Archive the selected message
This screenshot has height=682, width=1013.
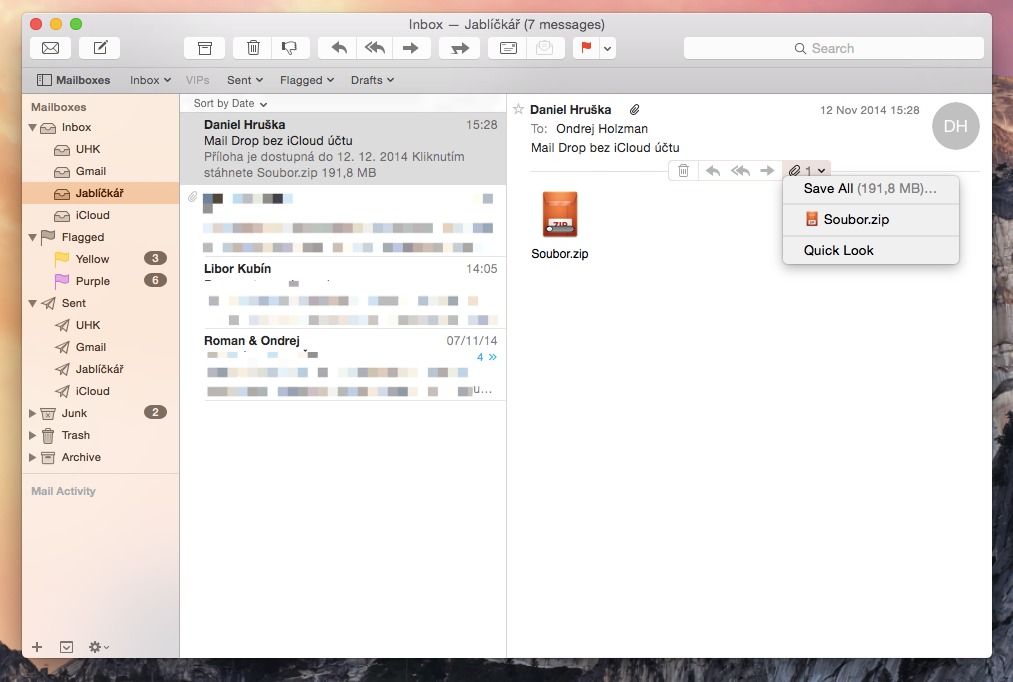point(204,47)
